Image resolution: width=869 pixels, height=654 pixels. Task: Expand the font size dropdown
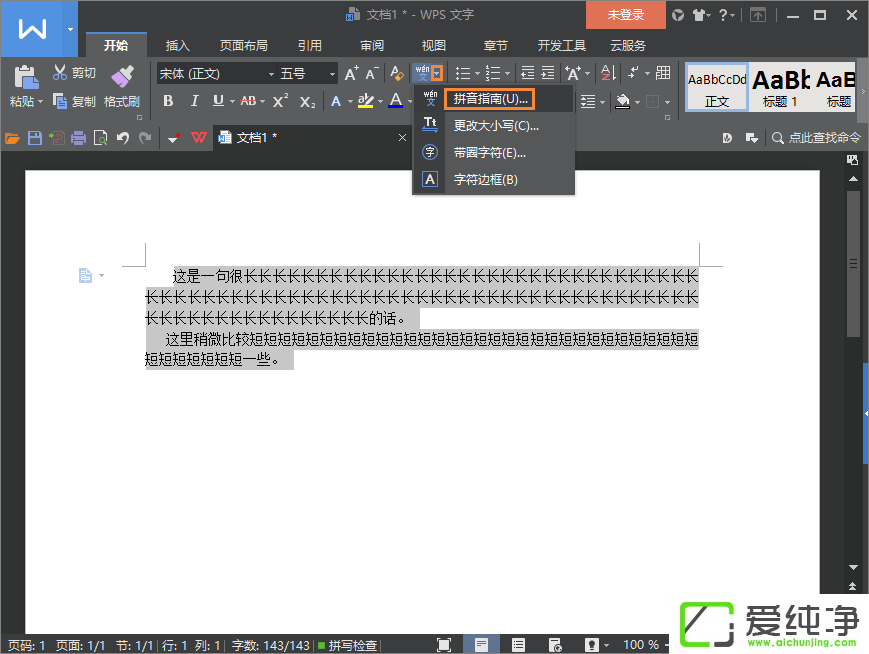pos(332,74)
